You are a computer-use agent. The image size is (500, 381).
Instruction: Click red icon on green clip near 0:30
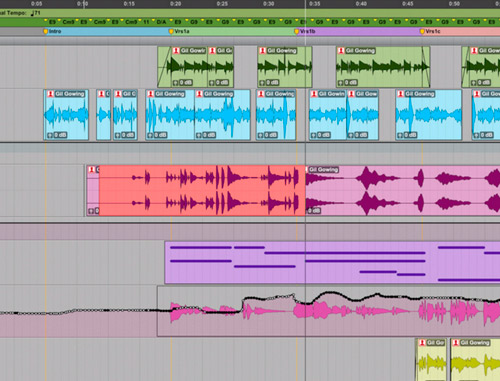pyautogui.click(x=262, y=51)
